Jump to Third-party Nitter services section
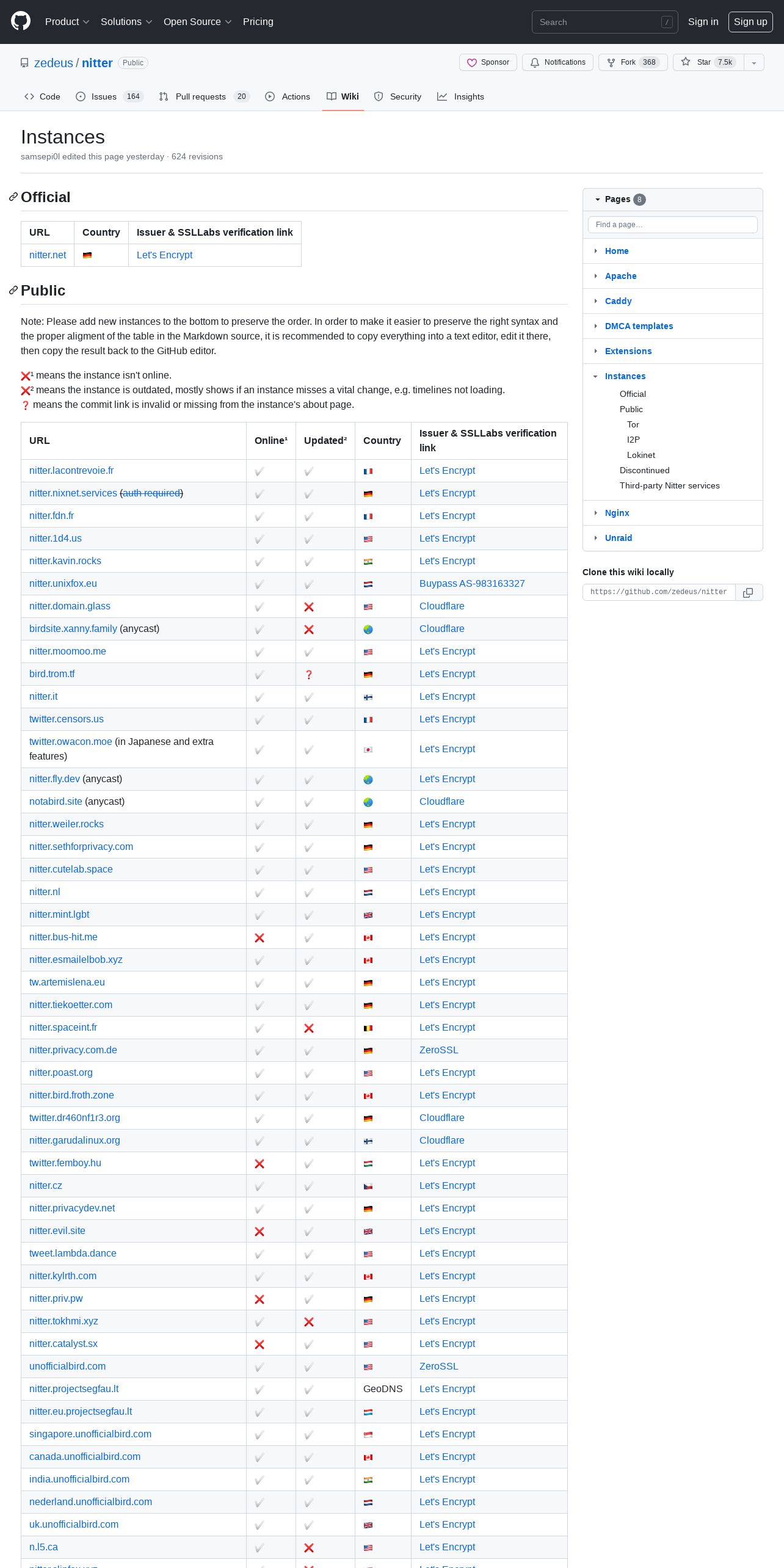The height and width of the screenshot is (1568, 784). click(x=670, y=485)
